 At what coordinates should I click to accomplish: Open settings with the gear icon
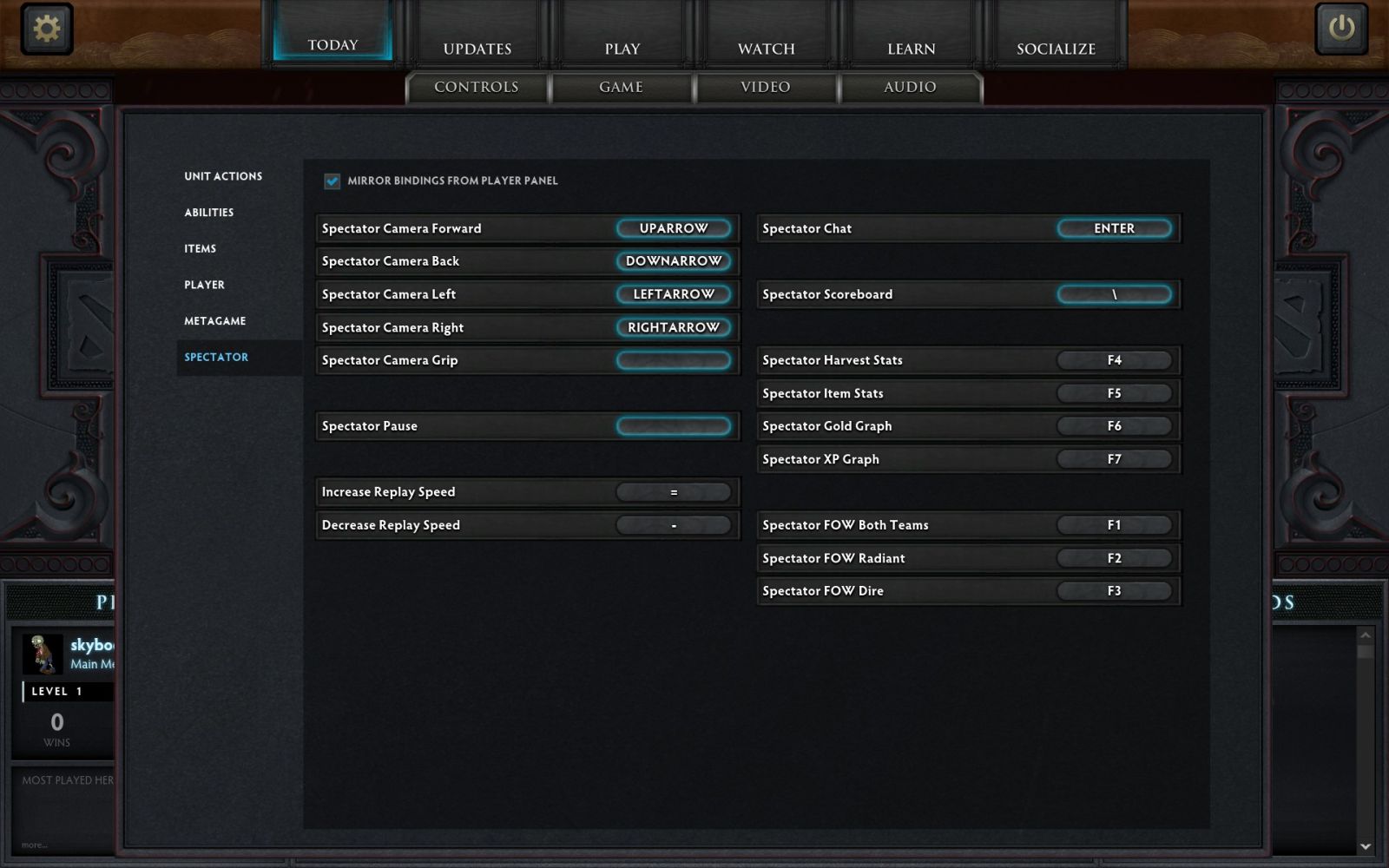click(x=47, y=29)
